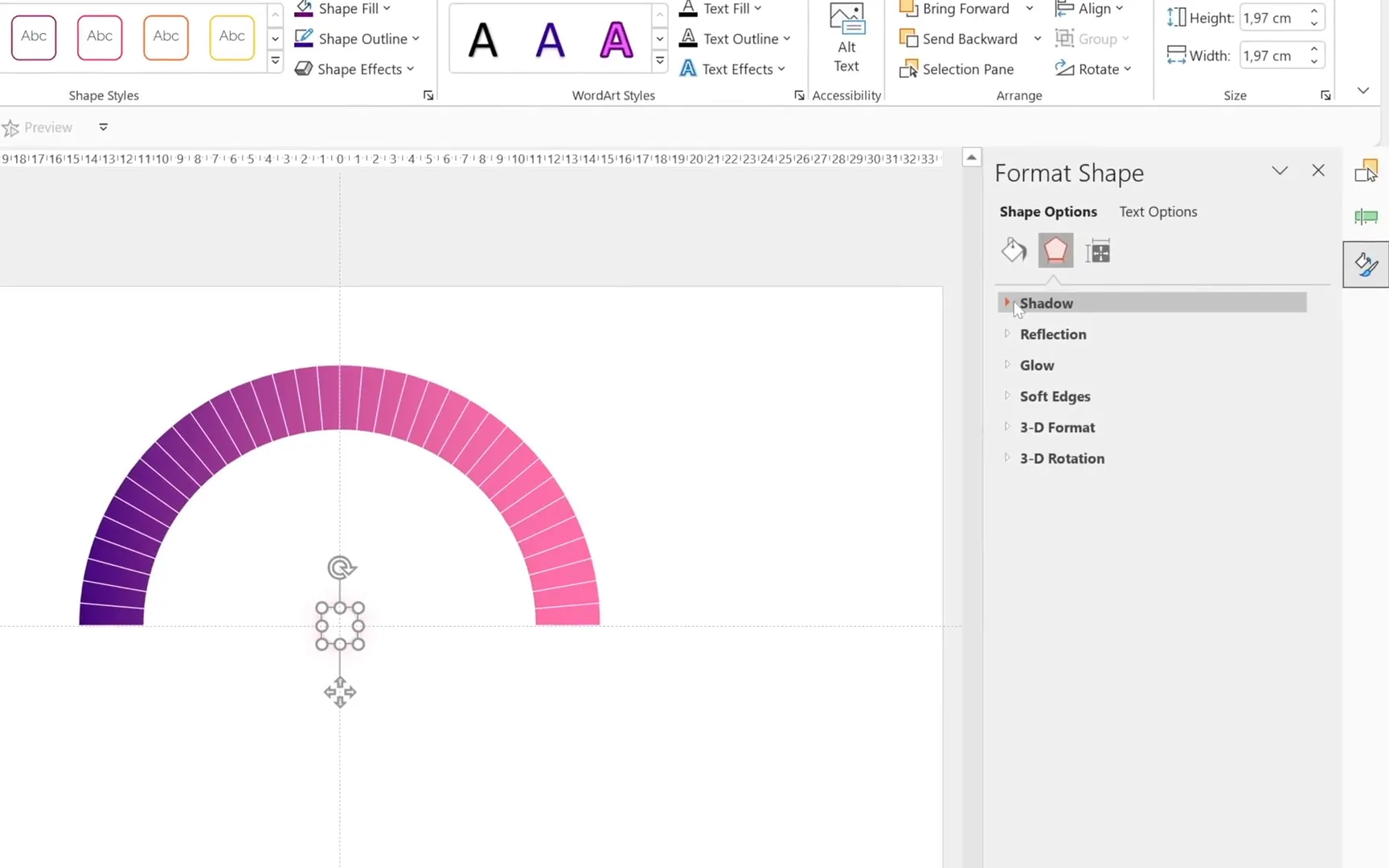
Task: Switch to the Shape Options tab
Action: click(x=1047, y=211)
